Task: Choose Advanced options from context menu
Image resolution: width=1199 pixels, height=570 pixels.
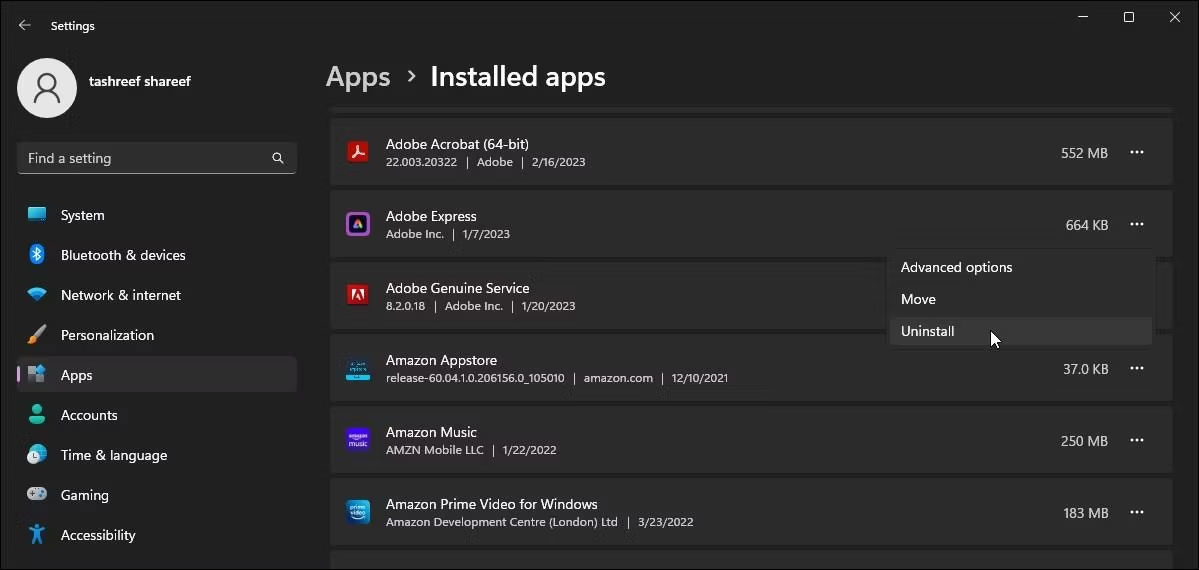Action: (x=1021, y=267)
